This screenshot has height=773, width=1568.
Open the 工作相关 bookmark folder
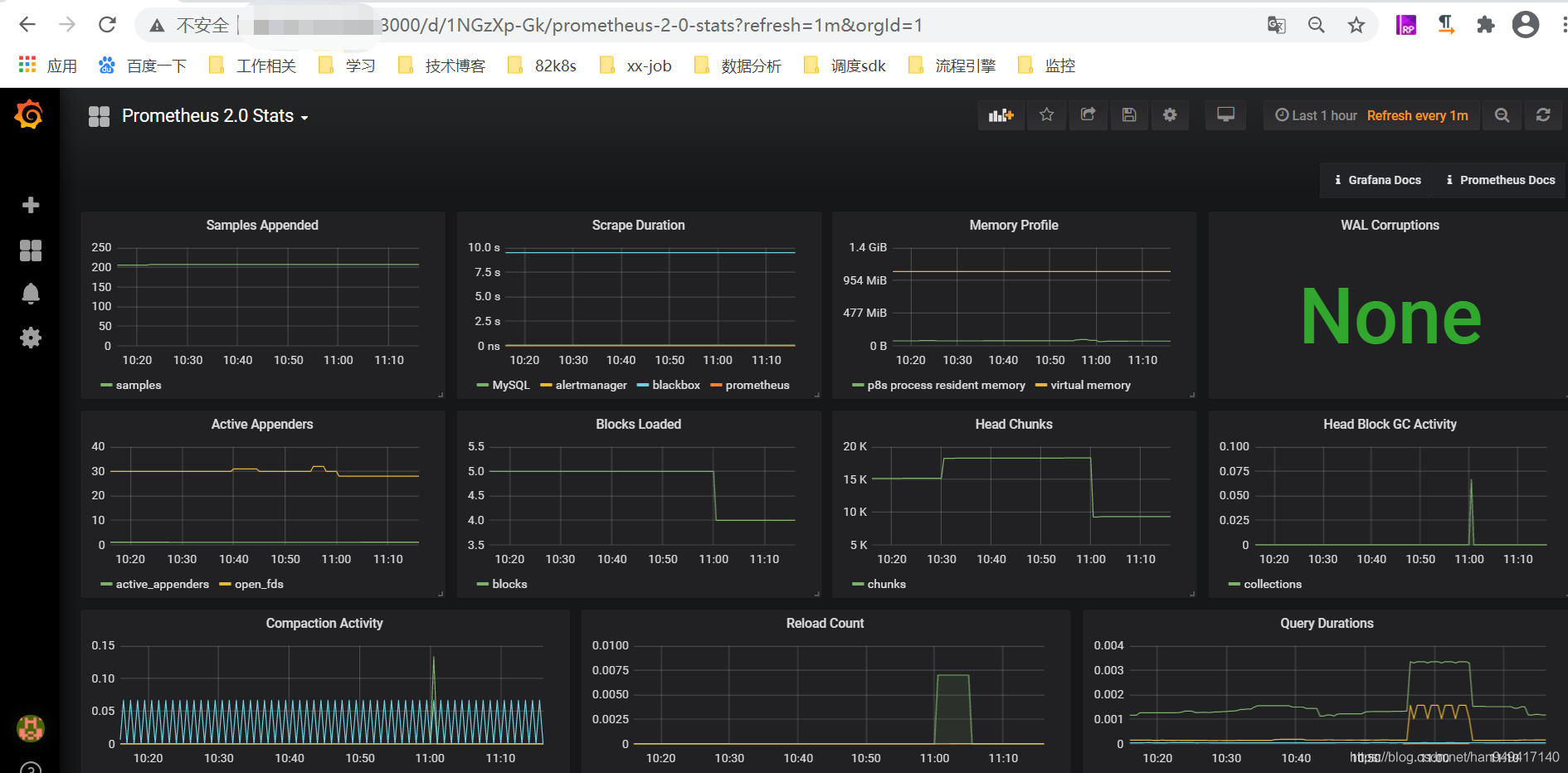(252, 66)
